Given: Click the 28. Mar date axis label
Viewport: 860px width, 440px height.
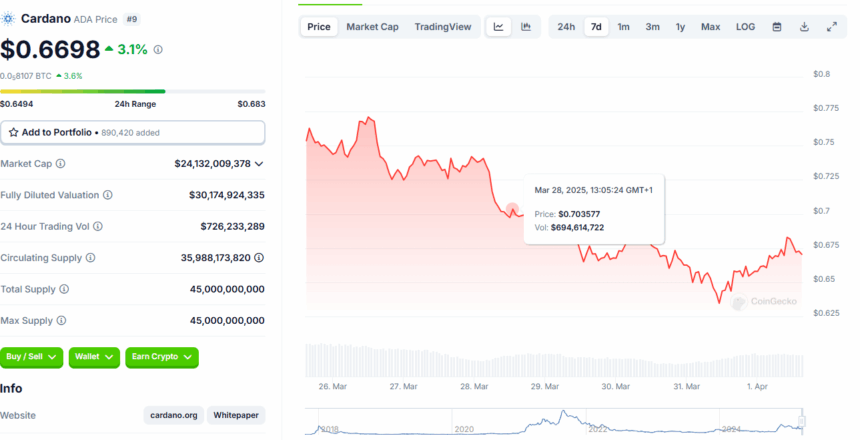Looking at the screenshot, I should (474, 387).
